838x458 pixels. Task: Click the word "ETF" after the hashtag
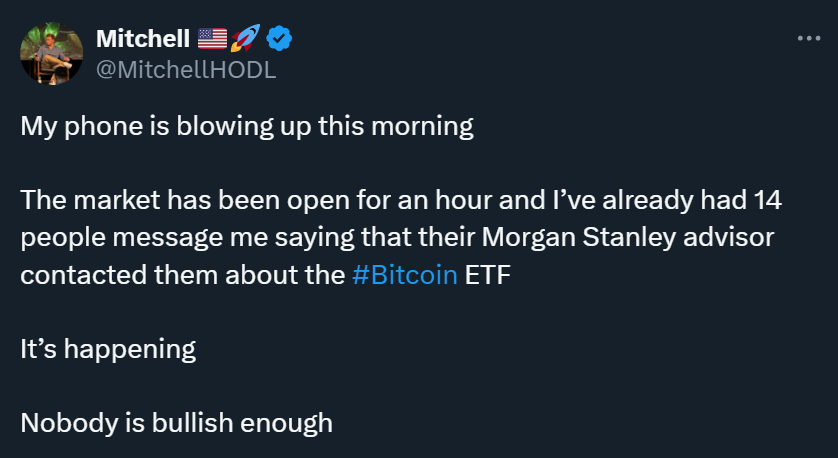[x=488, y=276]
